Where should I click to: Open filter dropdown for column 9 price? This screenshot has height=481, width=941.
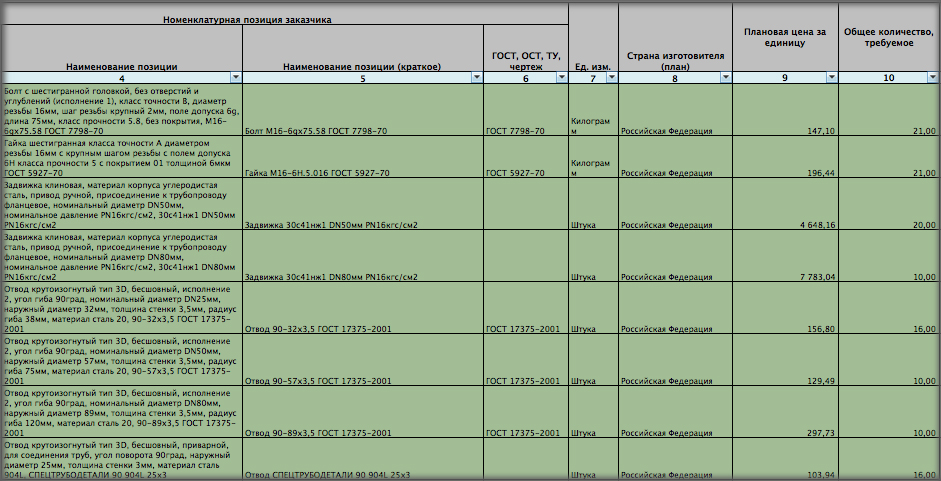830,77
